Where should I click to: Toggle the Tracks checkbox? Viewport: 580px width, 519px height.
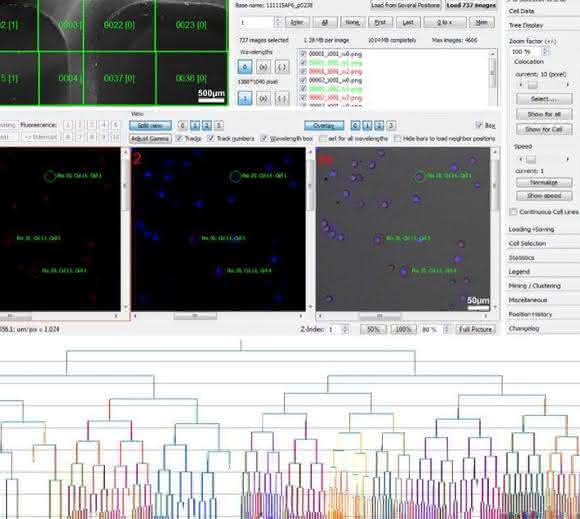pos(179,138)
